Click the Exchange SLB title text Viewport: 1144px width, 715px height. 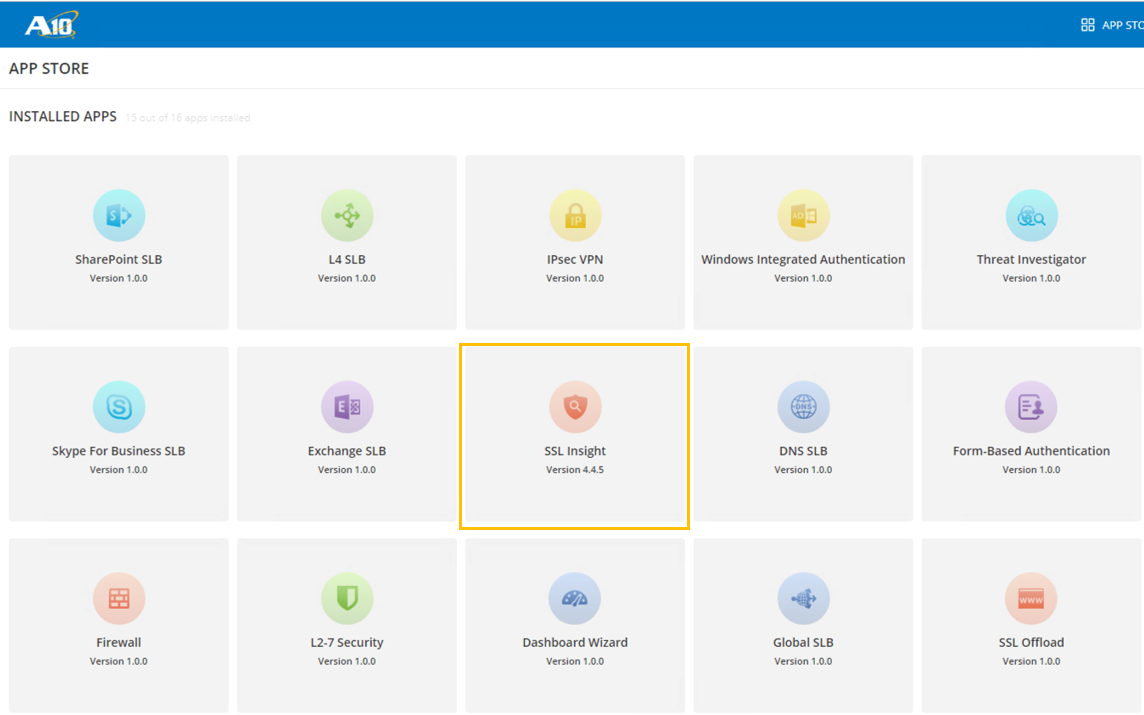347,451
